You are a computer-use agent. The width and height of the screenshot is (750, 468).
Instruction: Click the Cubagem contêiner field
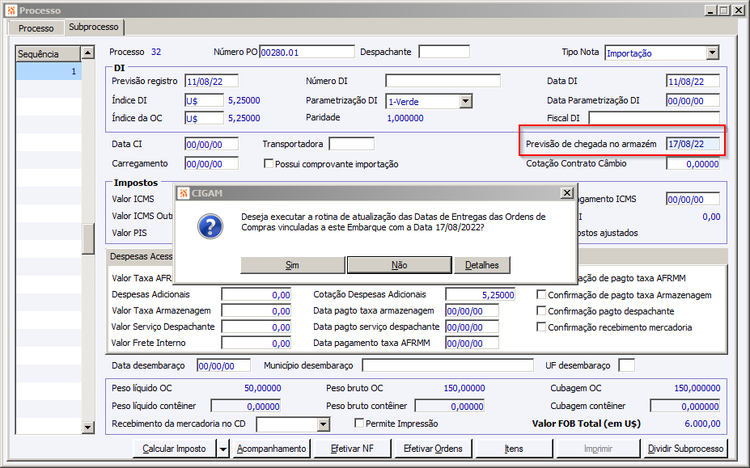tap(685, 406)
